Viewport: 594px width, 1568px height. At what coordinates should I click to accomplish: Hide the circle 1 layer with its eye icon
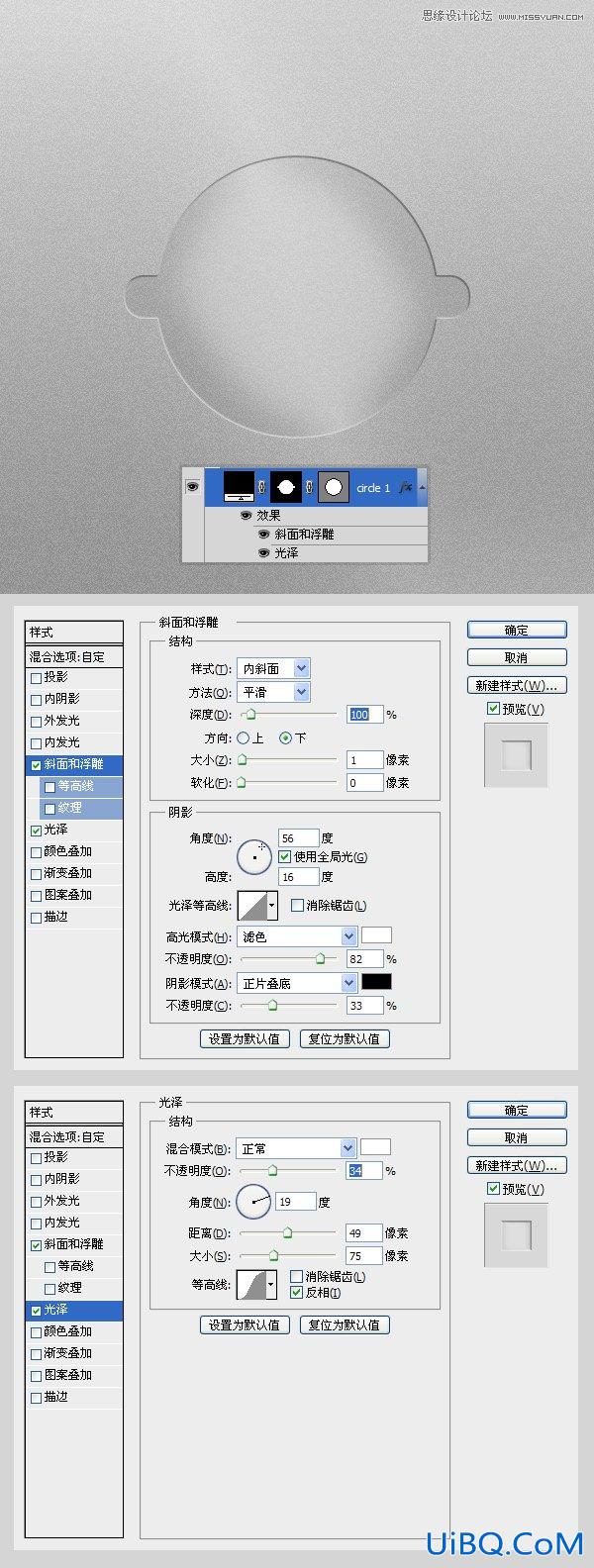(192, 487)
